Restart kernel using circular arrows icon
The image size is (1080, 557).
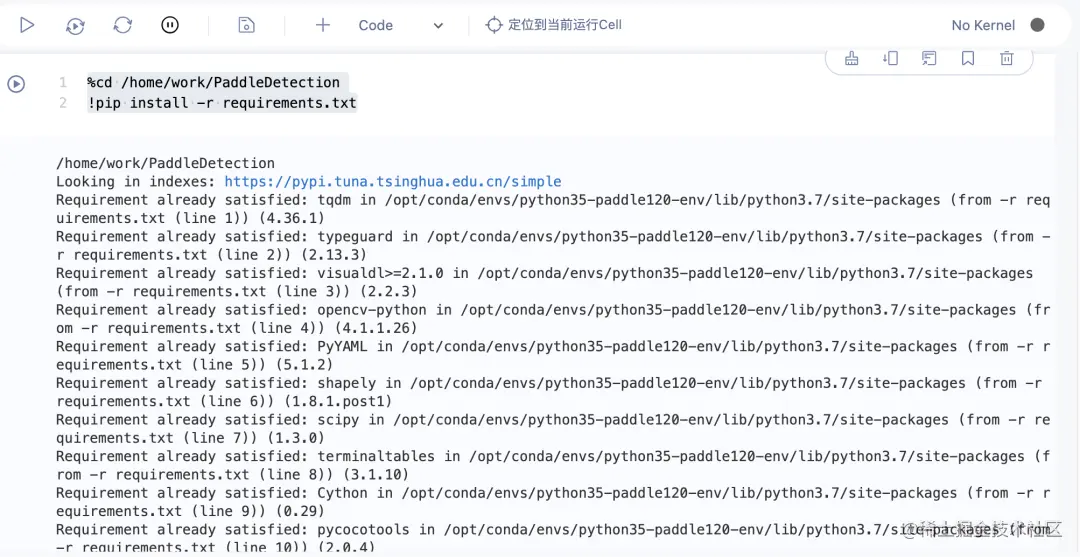pyautogui.click(x=123, y=25)
